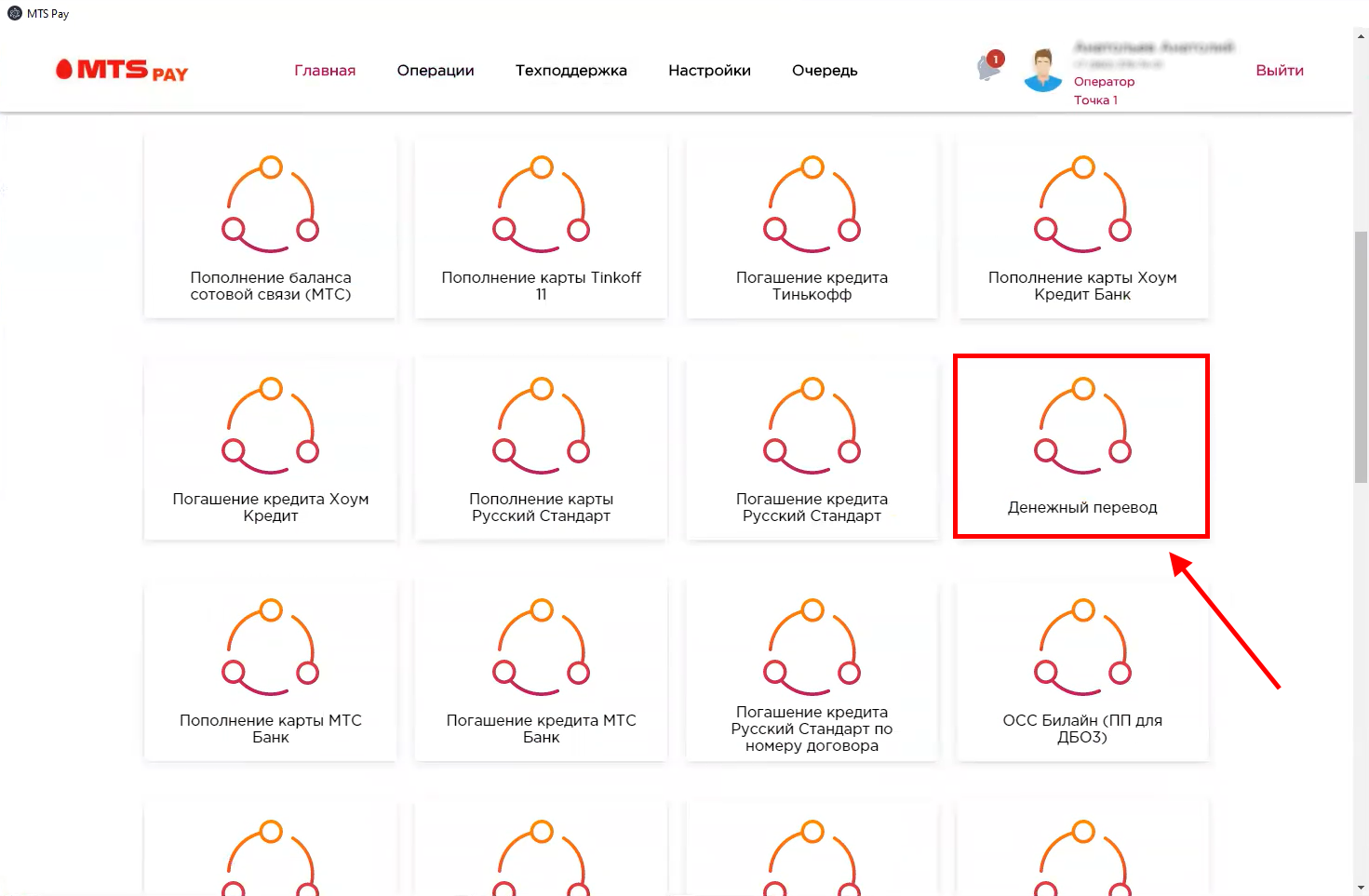Select Пополнение баланса сотовой связи (МТС) label
Screen dimensions: 1369x896
271,286
